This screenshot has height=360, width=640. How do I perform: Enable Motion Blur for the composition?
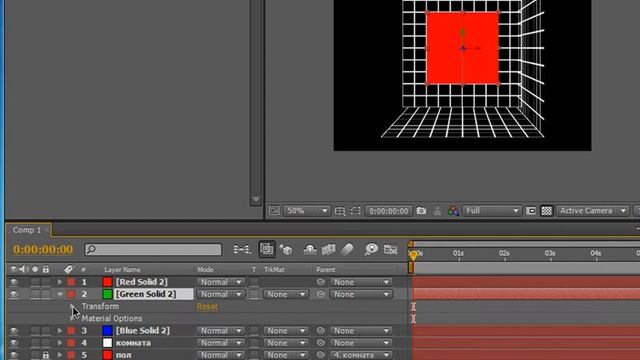(347, 249)
